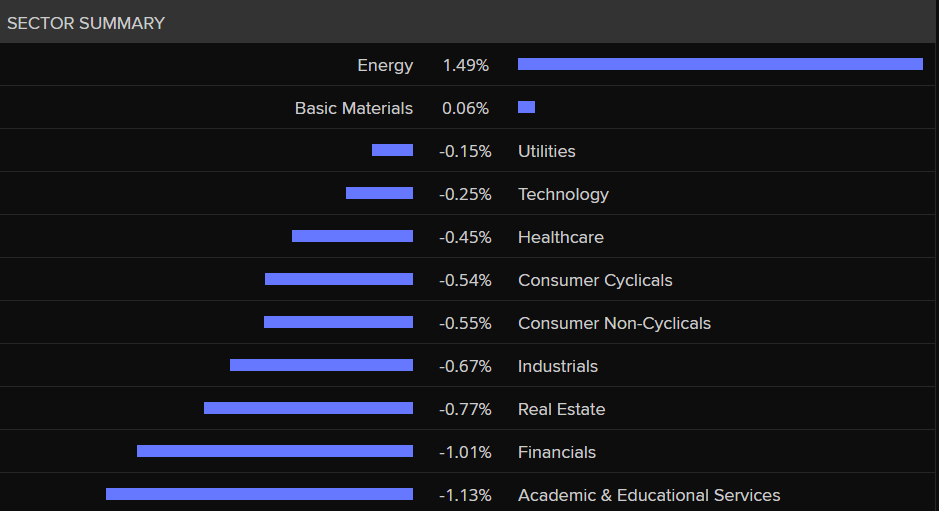Select the Basic Materials sector label
Viewport: 939px width, 511px height.
click(x=353, y=108)
